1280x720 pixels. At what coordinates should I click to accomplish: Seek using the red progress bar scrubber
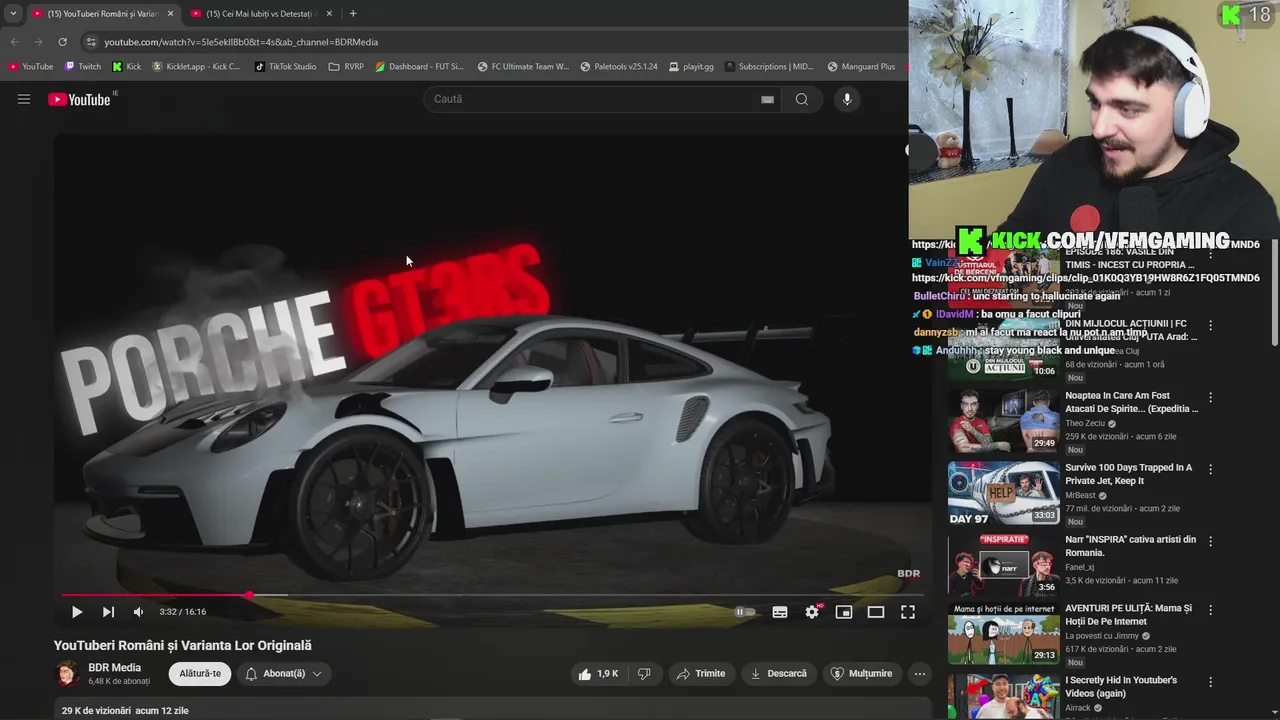pos(249,595)
